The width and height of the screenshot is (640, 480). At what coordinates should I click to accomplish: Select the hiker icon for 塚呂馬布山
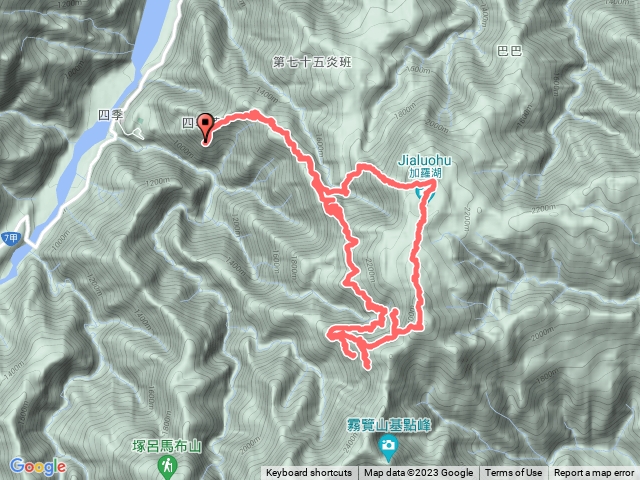click(x=167, y=467)
